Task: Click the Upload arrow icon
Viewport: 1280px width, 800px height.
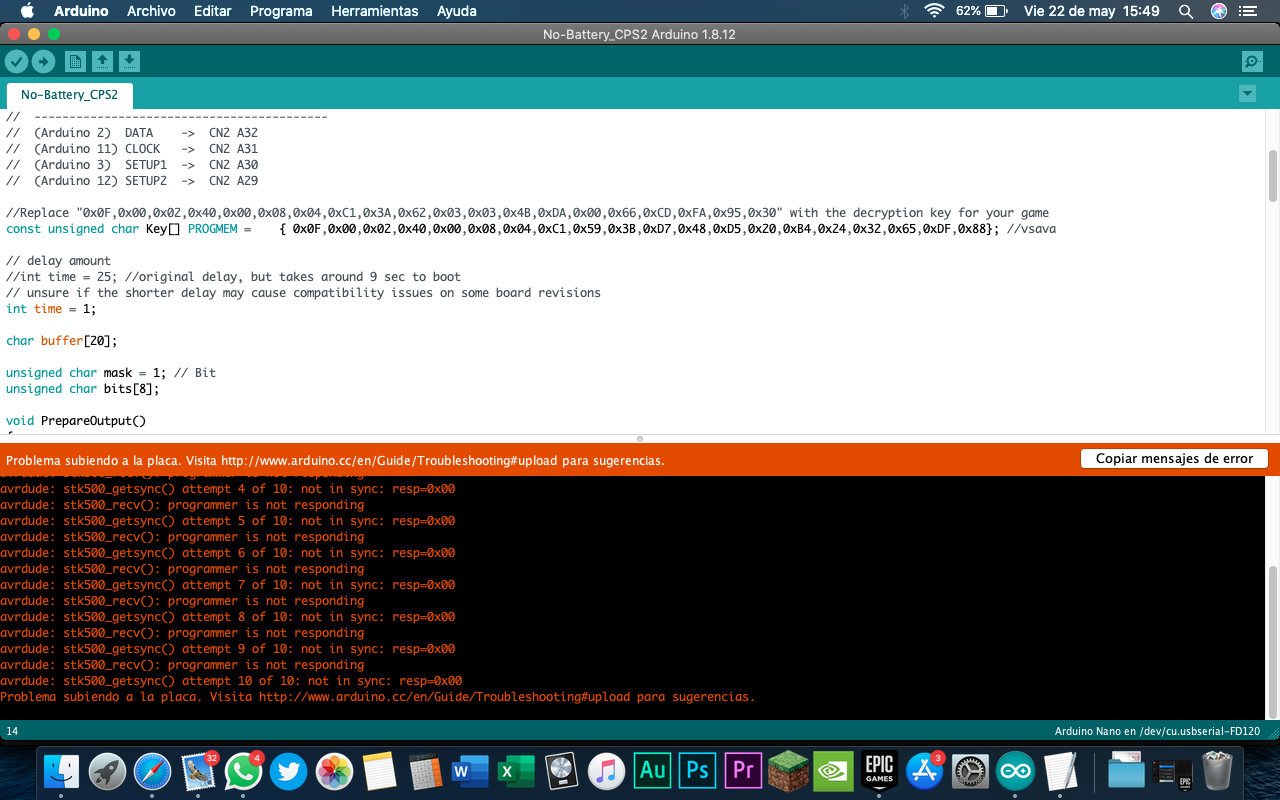Action: [43, 62]
